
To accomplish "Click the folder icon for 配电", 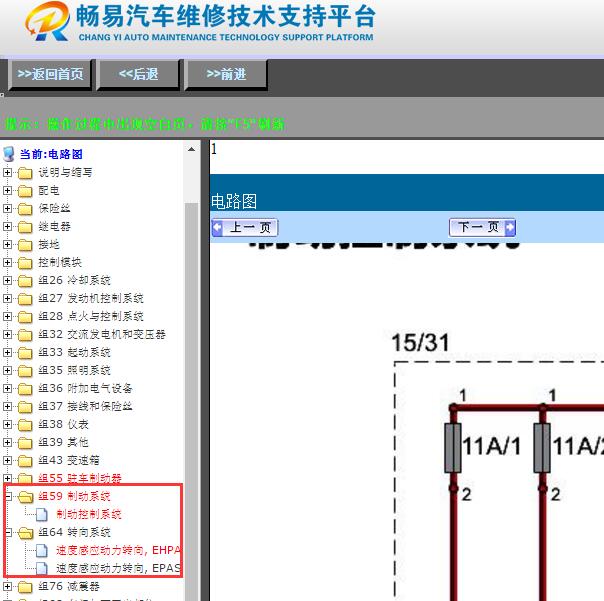I will [25, 191].
